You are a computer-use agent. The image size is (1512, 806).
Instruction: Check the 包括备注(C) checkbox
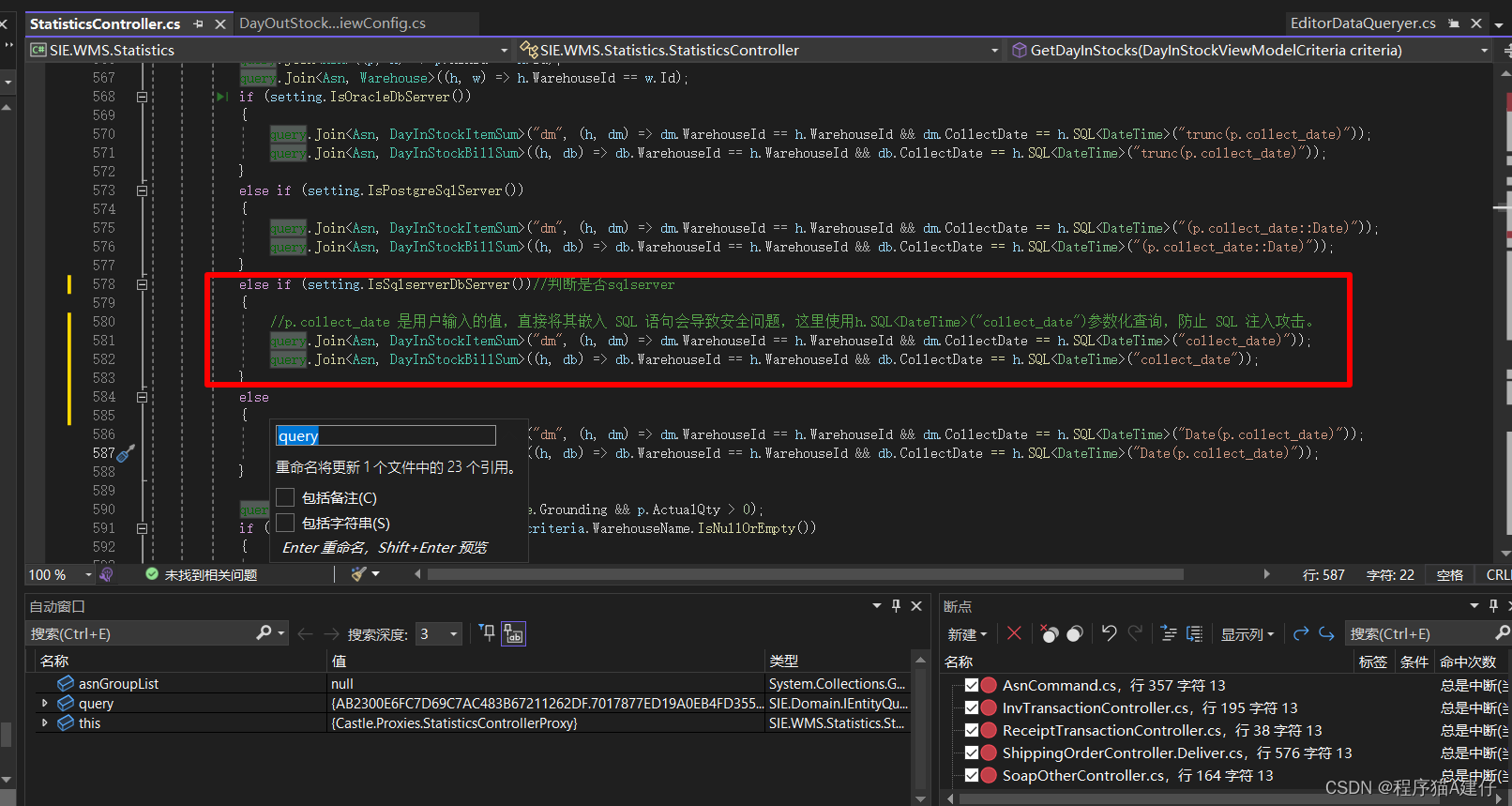285,497
